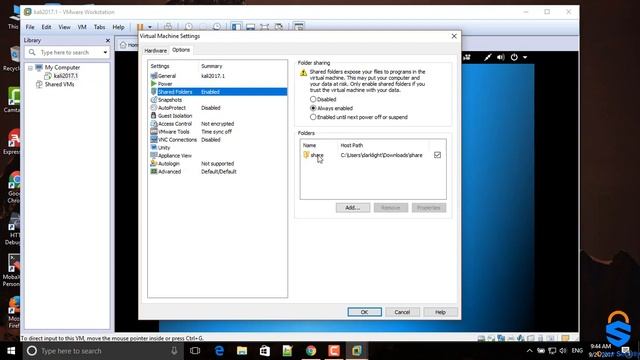The width and height of the screenshot is (640, 360).
Task: Show hidden system tray icons
Action: [529, 351]
